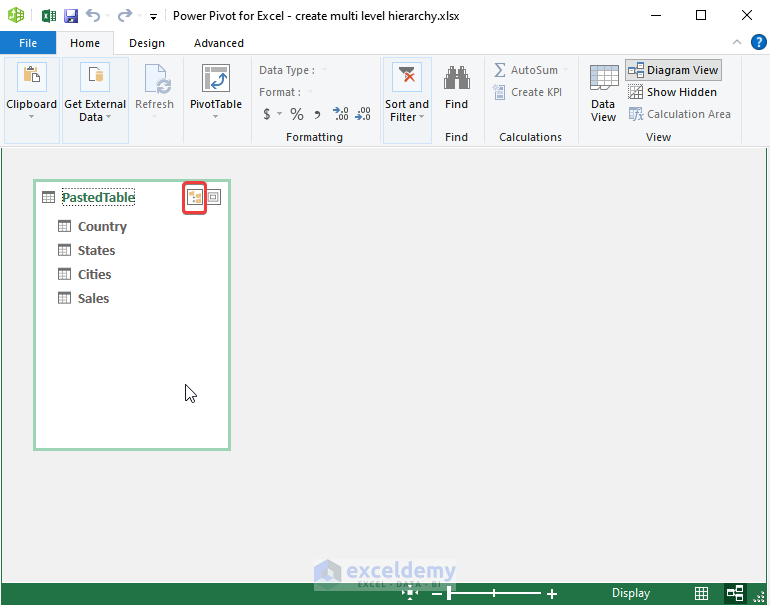Screen dimensions: 770x606
Task: Apply thousands separator comma format
Action: point(317,114)
